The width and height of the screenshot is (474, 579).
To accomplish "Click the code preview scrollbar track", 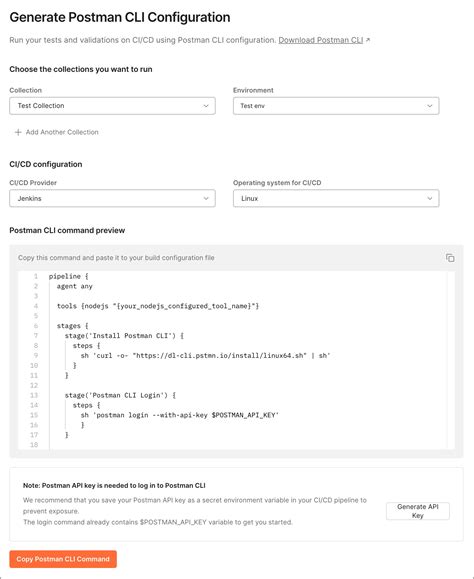I will pyautogui.click(x=451, y=360).
